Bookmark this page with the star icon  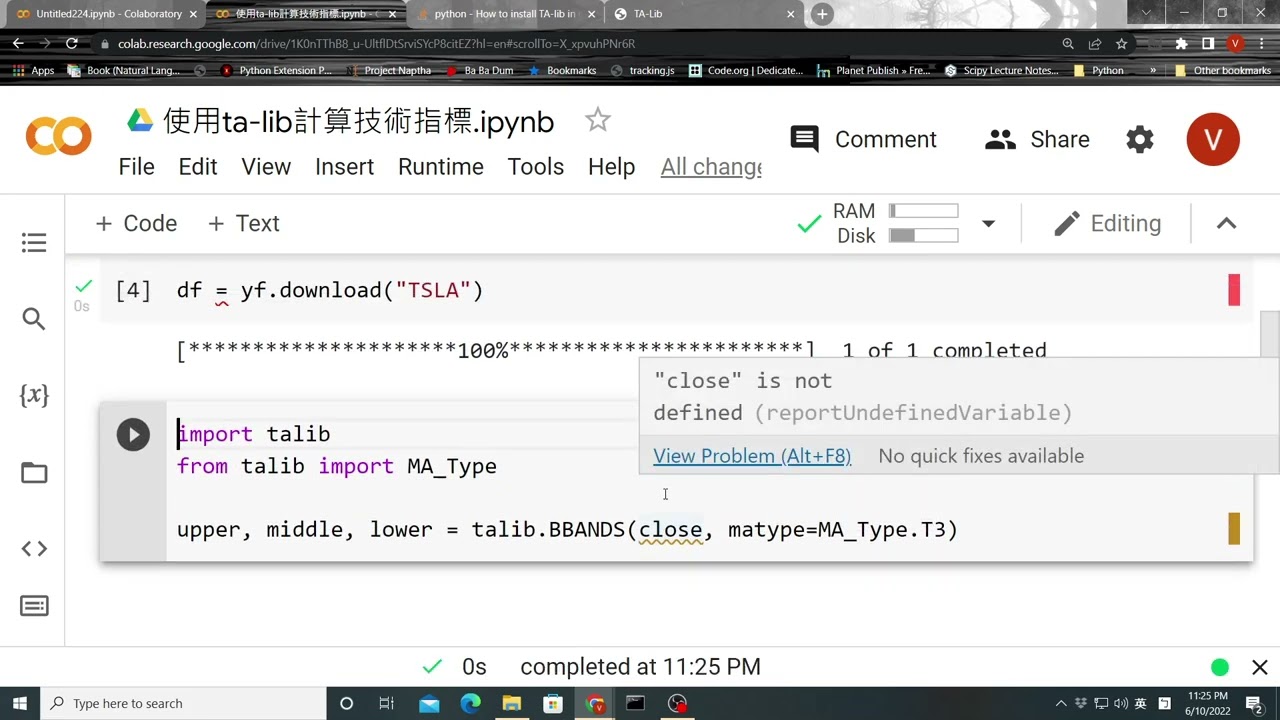coord(1122,44)
